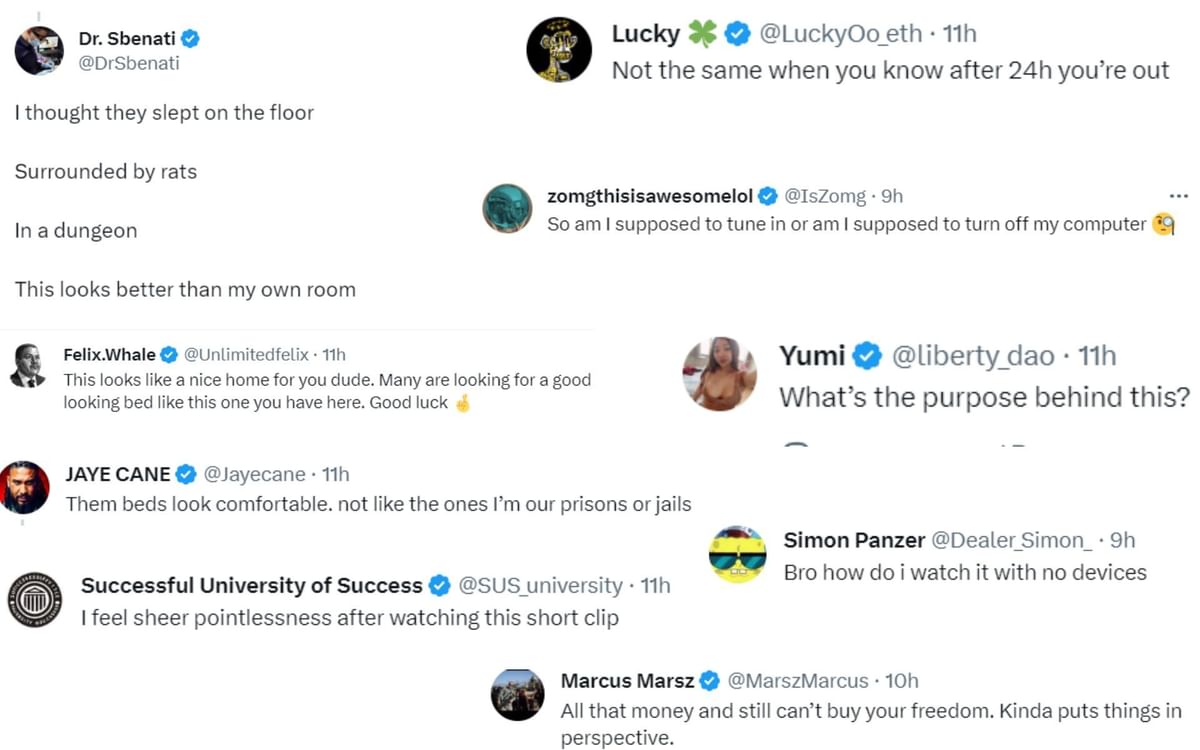Click JAYE CANE's verified badge
1200x750 pixels.
187,474
